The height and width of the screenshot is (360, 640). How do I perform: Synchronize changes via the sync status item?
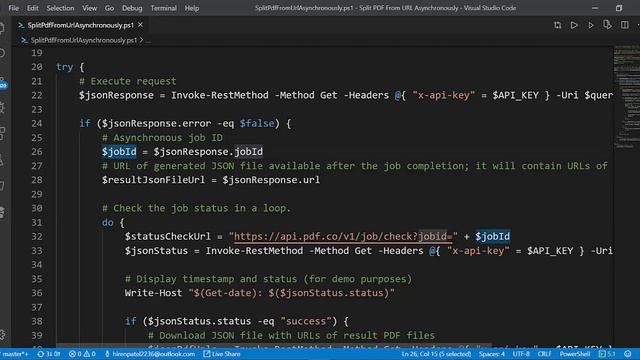tap(49, 354)
